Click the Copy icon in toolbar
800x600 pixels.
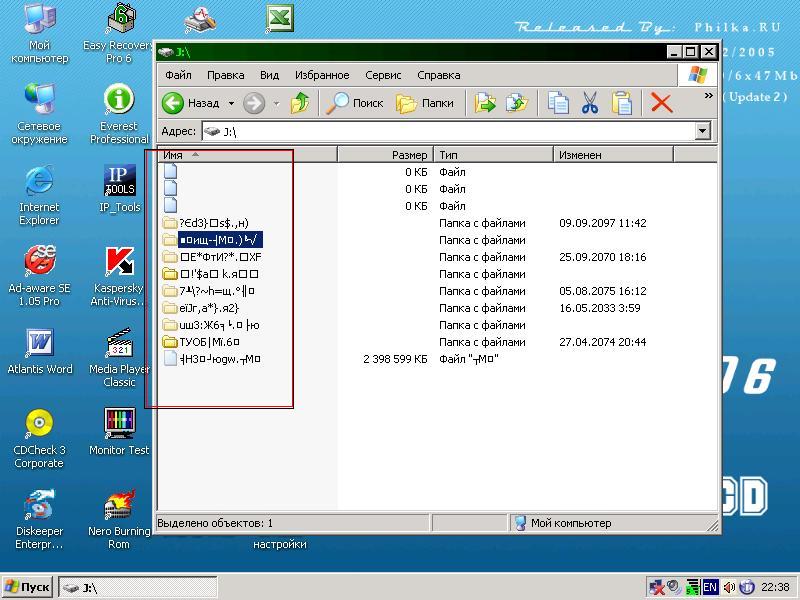point(558,103)
